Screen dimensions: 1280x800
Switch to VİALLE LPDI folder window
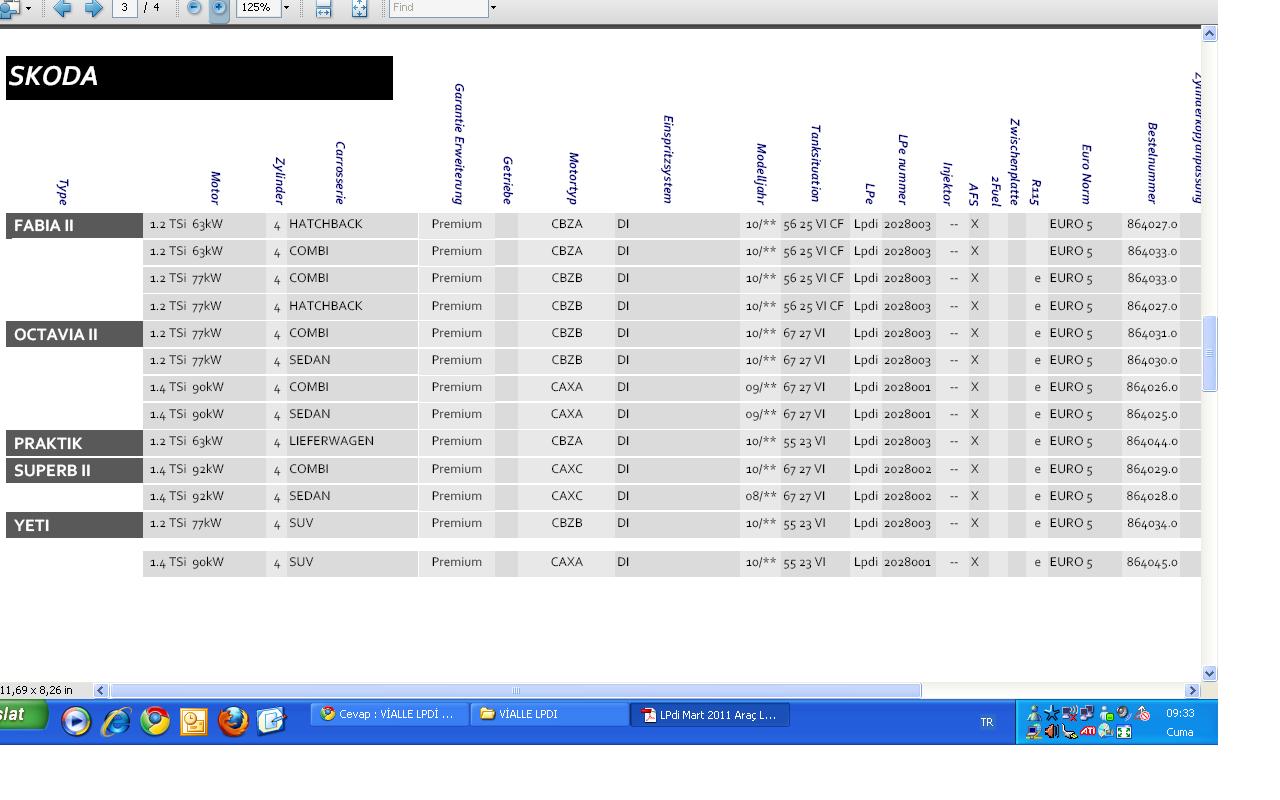pyautogui.click(x=550, y=715)
